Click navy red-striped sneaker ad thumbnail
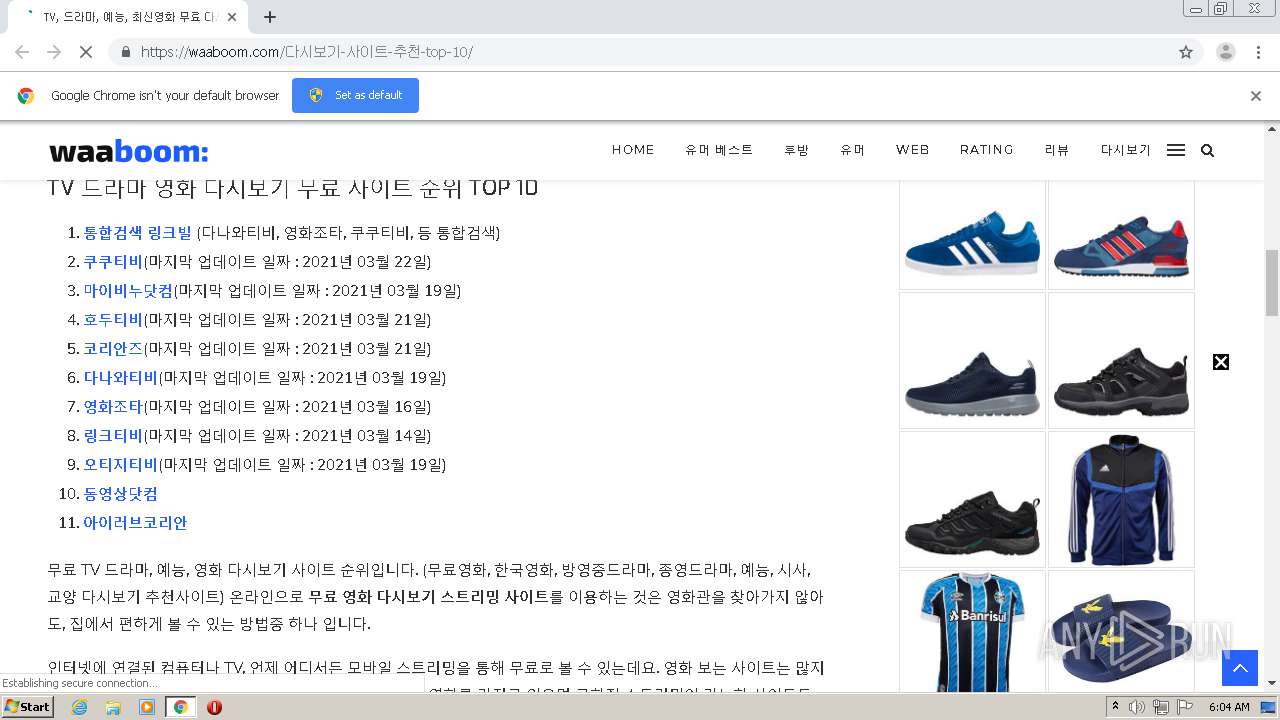This screenshot has height=720, width=1280. point(1121,235)
